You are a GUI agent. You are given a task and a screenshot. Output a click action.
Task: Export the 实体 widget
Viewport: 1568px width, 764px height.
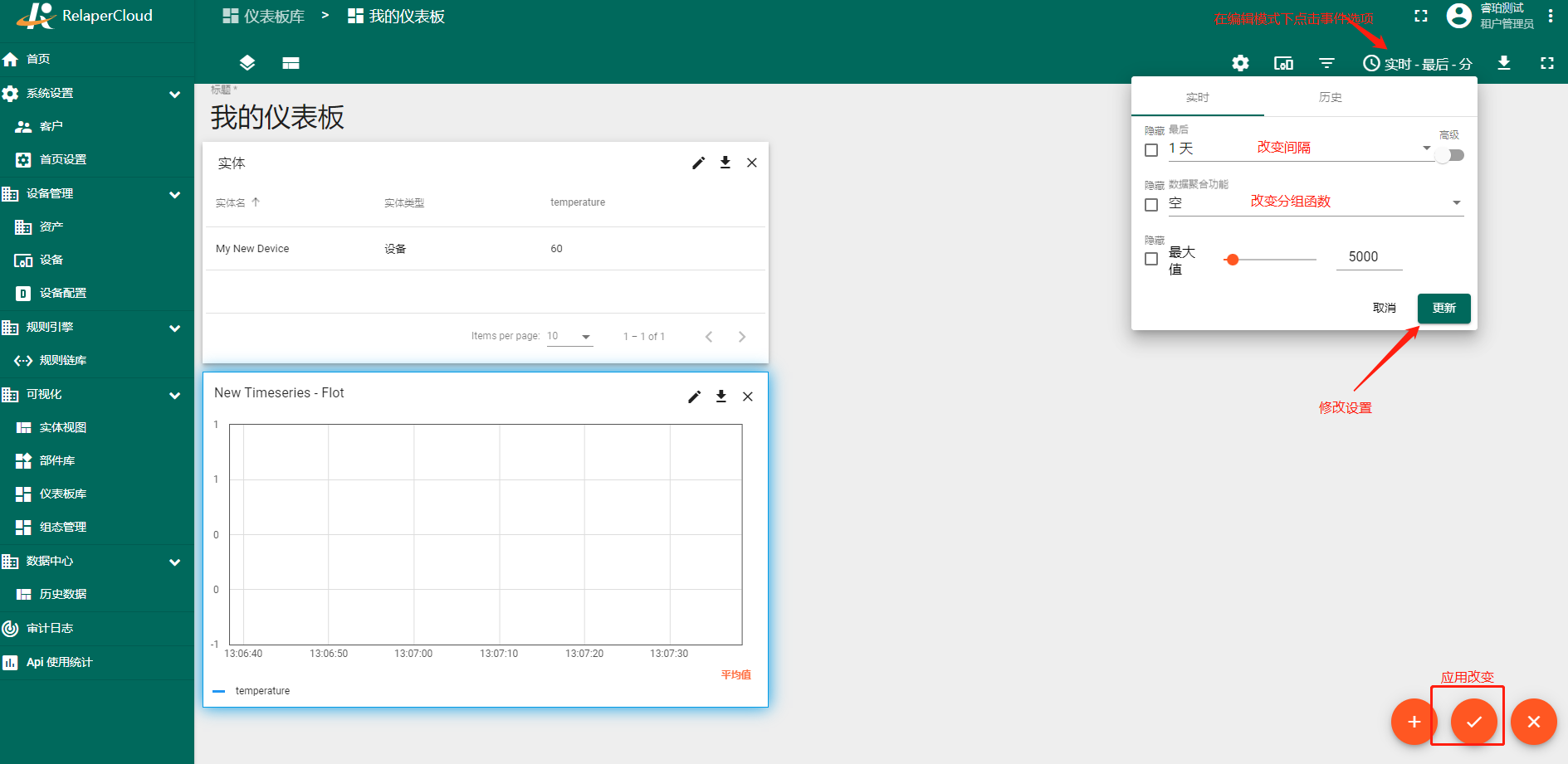point(725,163)
